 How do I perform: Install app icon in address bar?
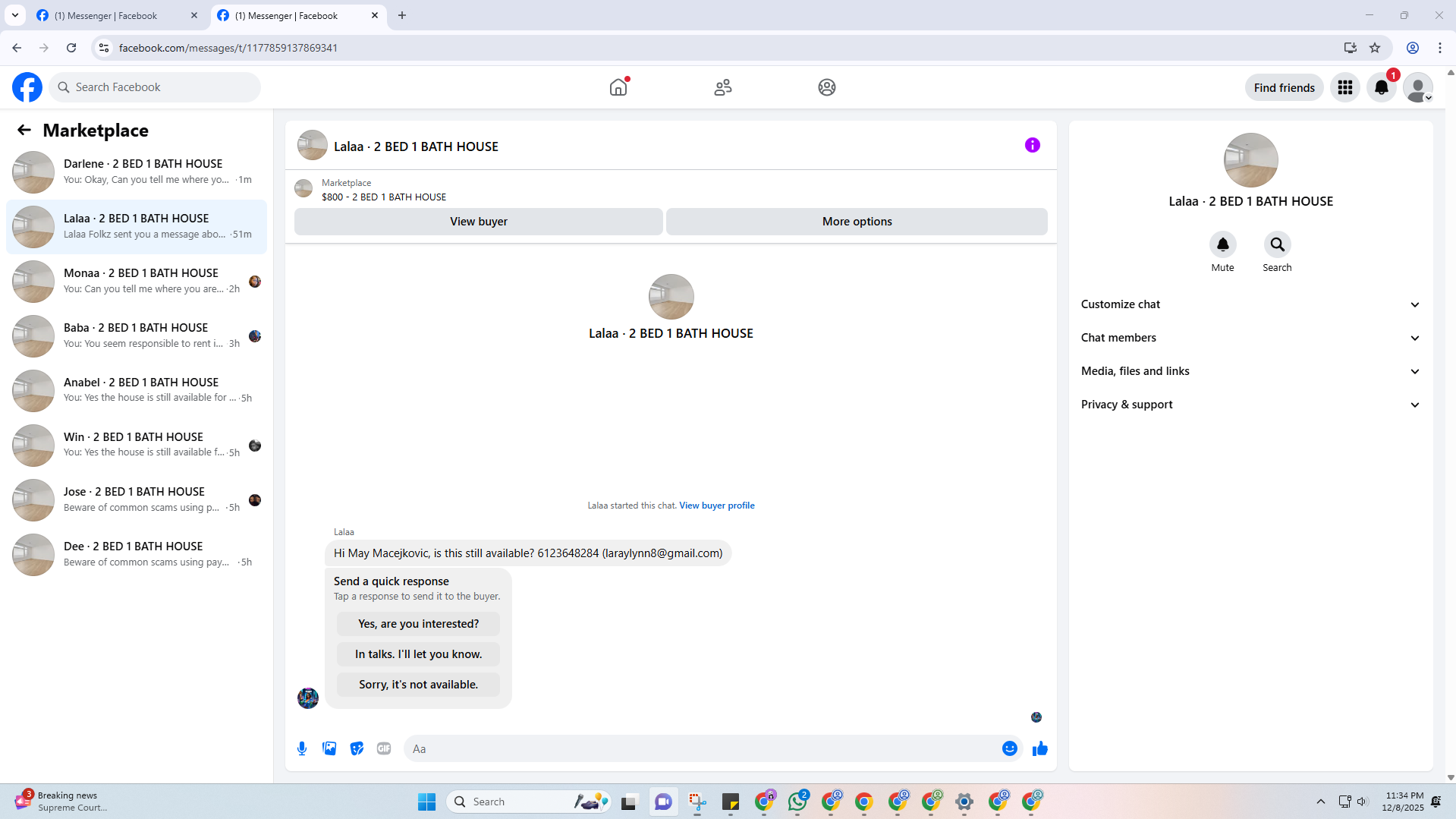click(1351, 48)
